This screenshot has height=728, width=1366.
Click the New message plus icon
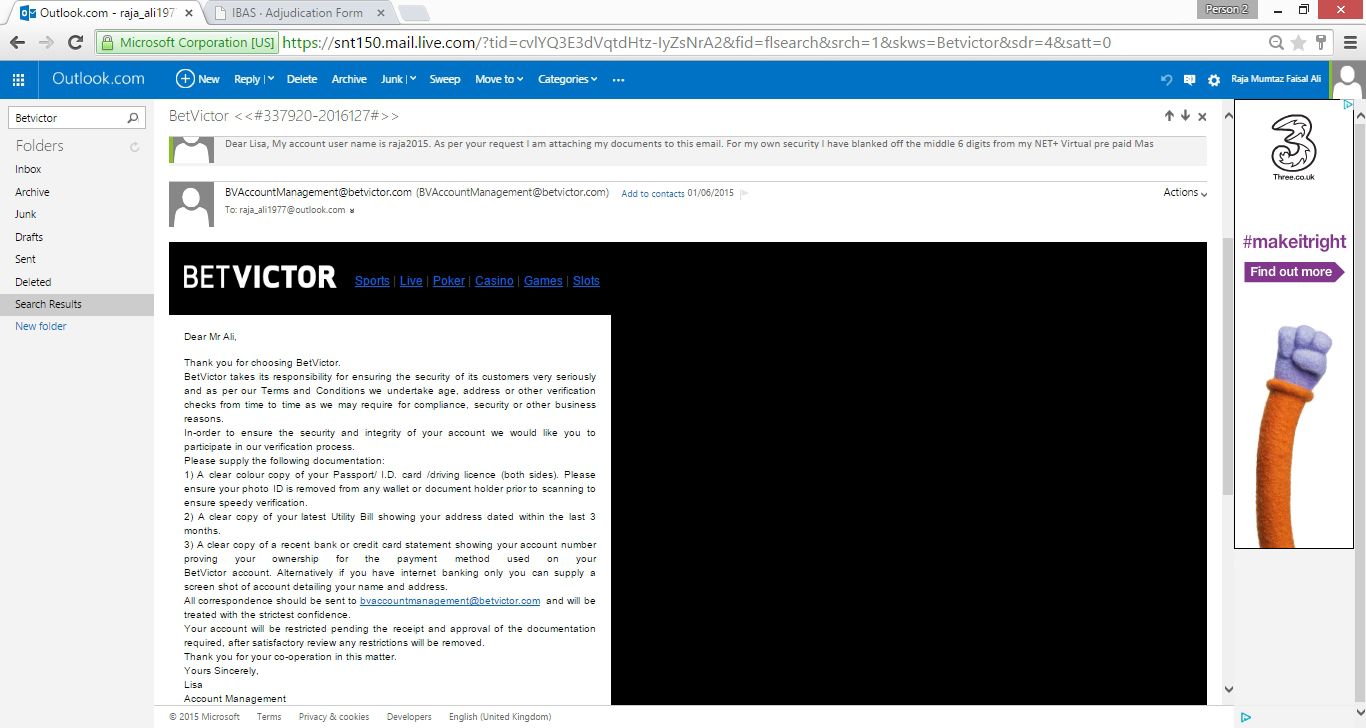point(185,79)
